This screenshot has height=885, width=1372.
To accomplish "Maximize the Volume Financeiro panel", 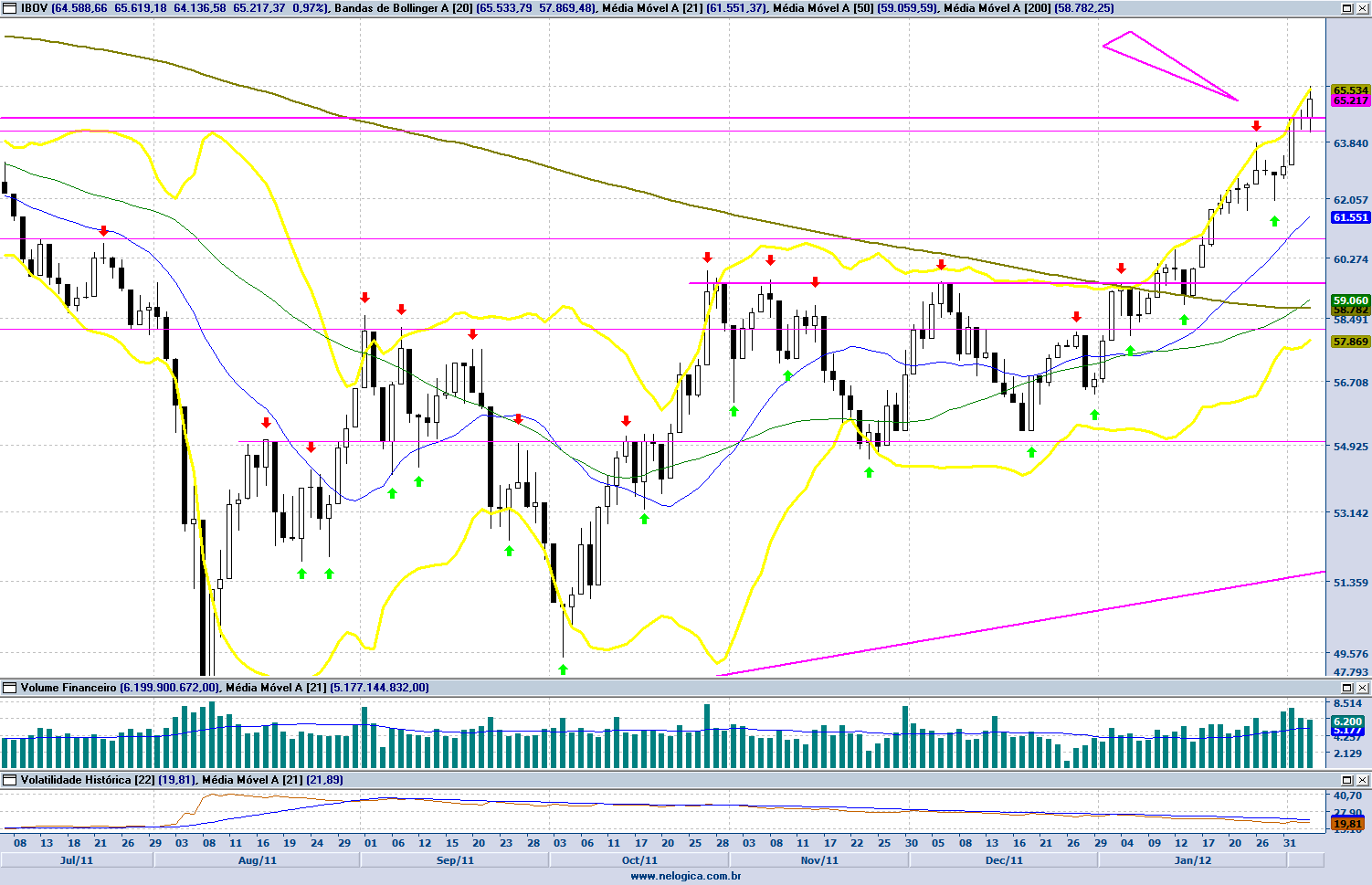I will point(1347,688).
